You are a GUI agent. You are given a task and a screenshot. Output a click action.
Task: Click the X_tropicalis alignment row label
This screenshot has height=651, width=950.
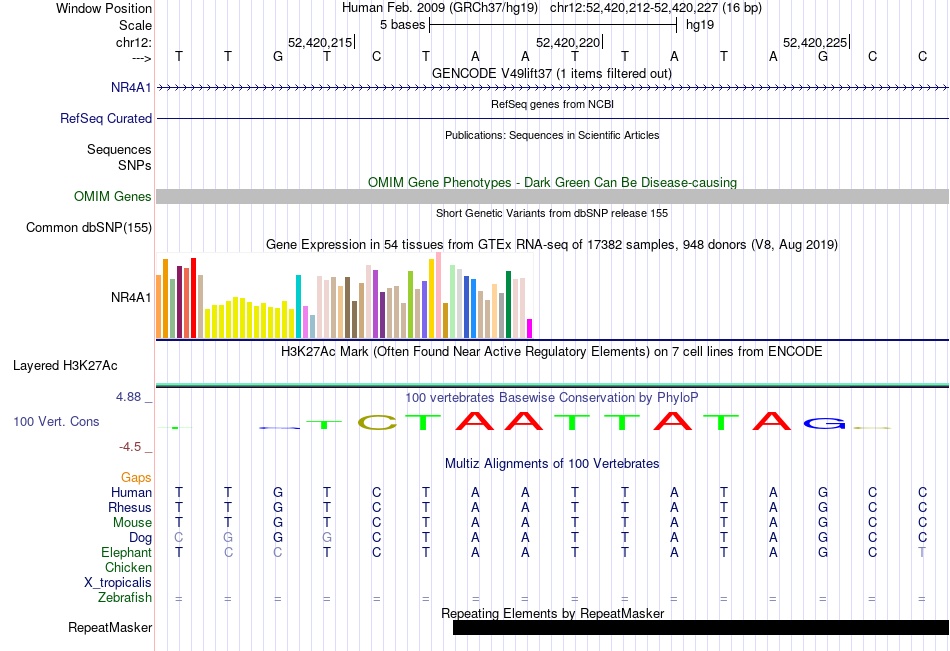click(118, 583)
